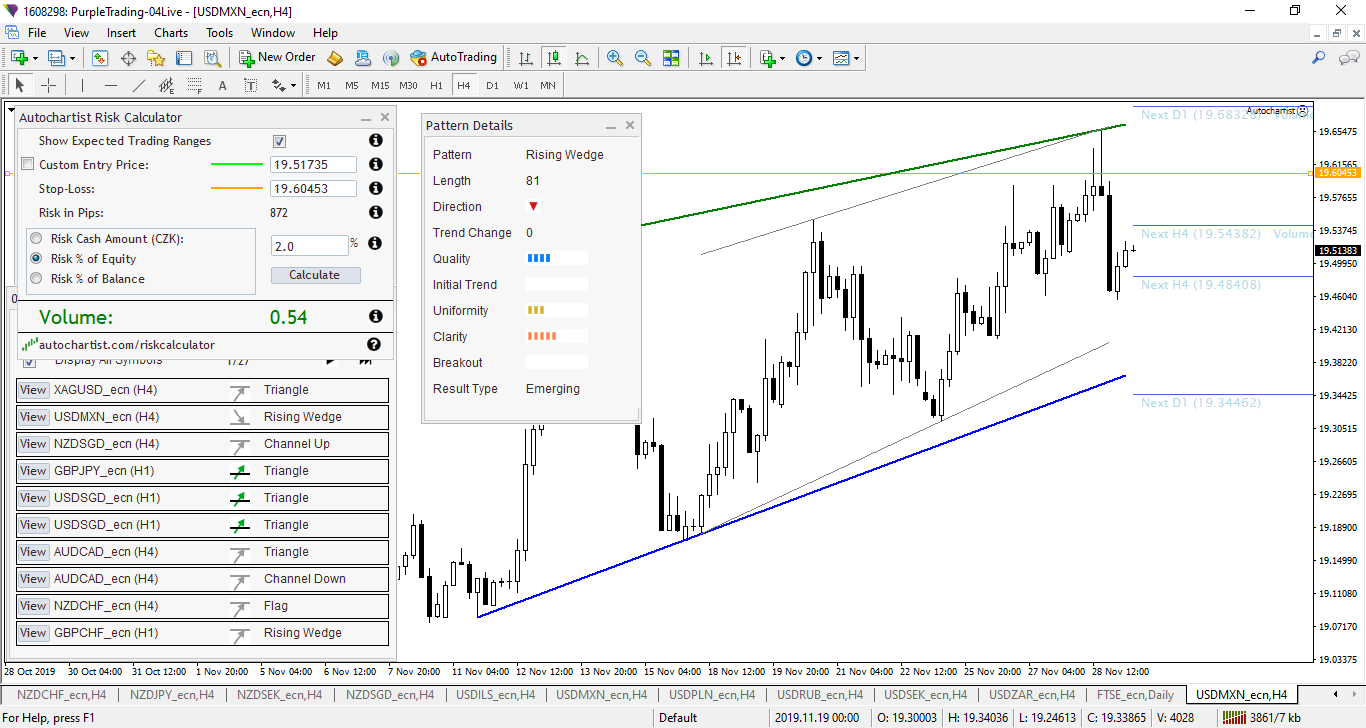Expand the Profiles dropdown arrow
This screenshot has height=728, width=1366.
tap(73, 58)
